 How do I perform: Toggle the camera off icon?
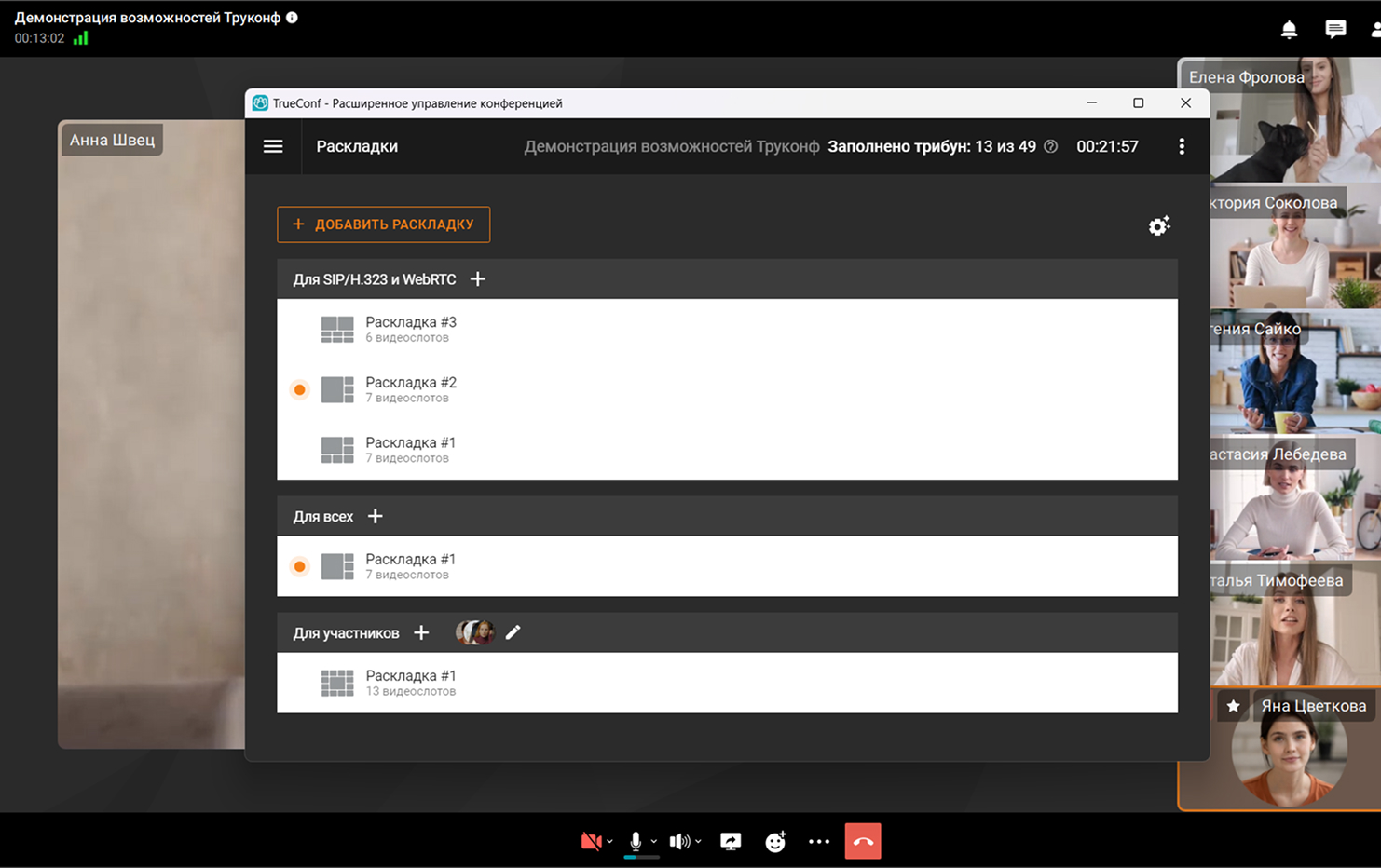pyautogui.click(x=591, y=842)
